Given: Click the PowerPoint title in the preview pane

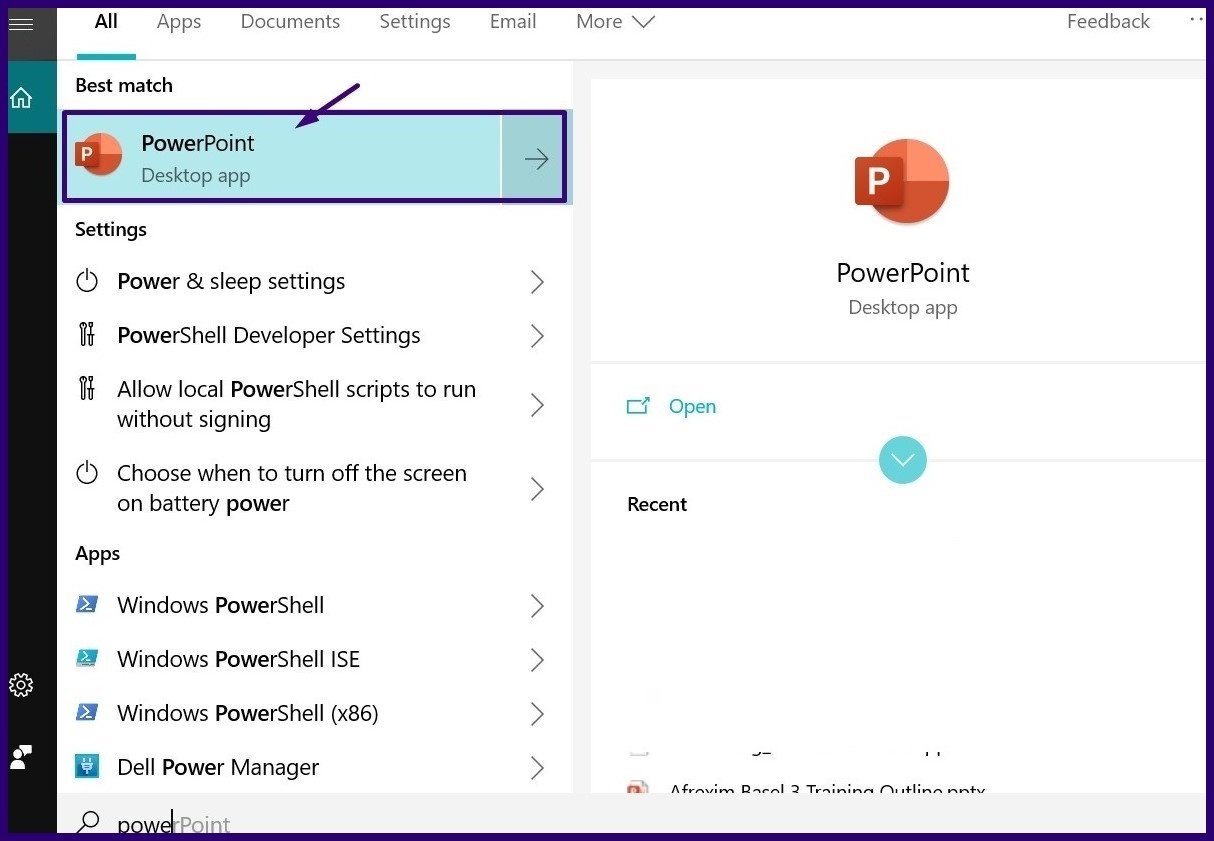Looking at the screenshot, I should 903,273.
